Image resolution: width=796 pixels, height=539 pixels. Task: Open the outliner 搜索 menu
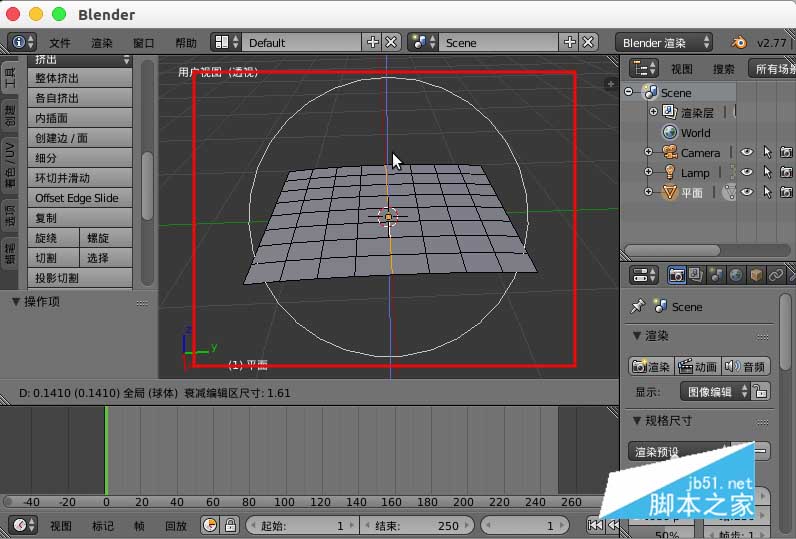pyautogui.click(x=723, y=69)
